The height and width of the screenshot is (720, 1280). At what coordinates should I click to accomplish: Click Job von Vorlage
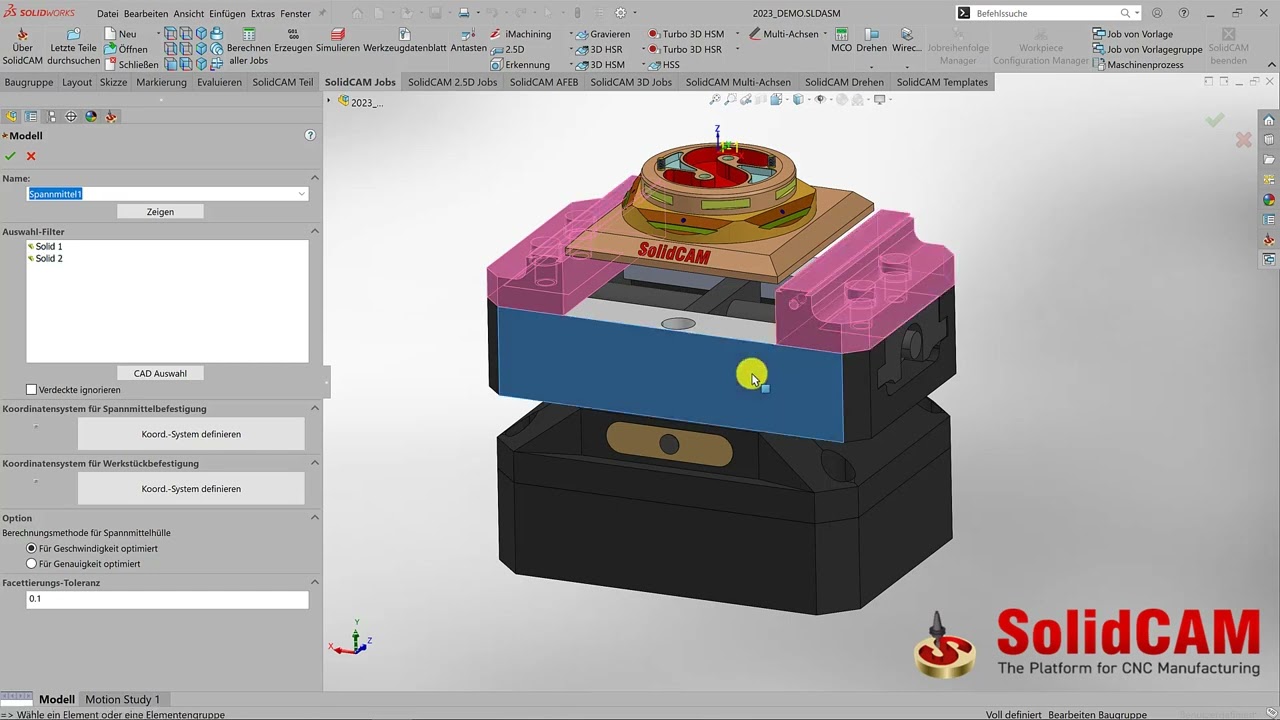1133,34
